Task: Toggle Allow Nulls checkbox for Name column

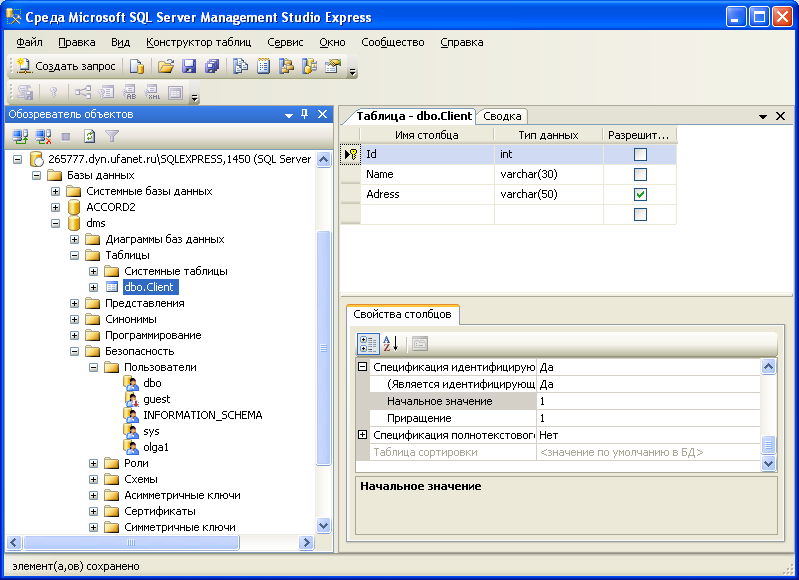Action: tap(640, 174)
